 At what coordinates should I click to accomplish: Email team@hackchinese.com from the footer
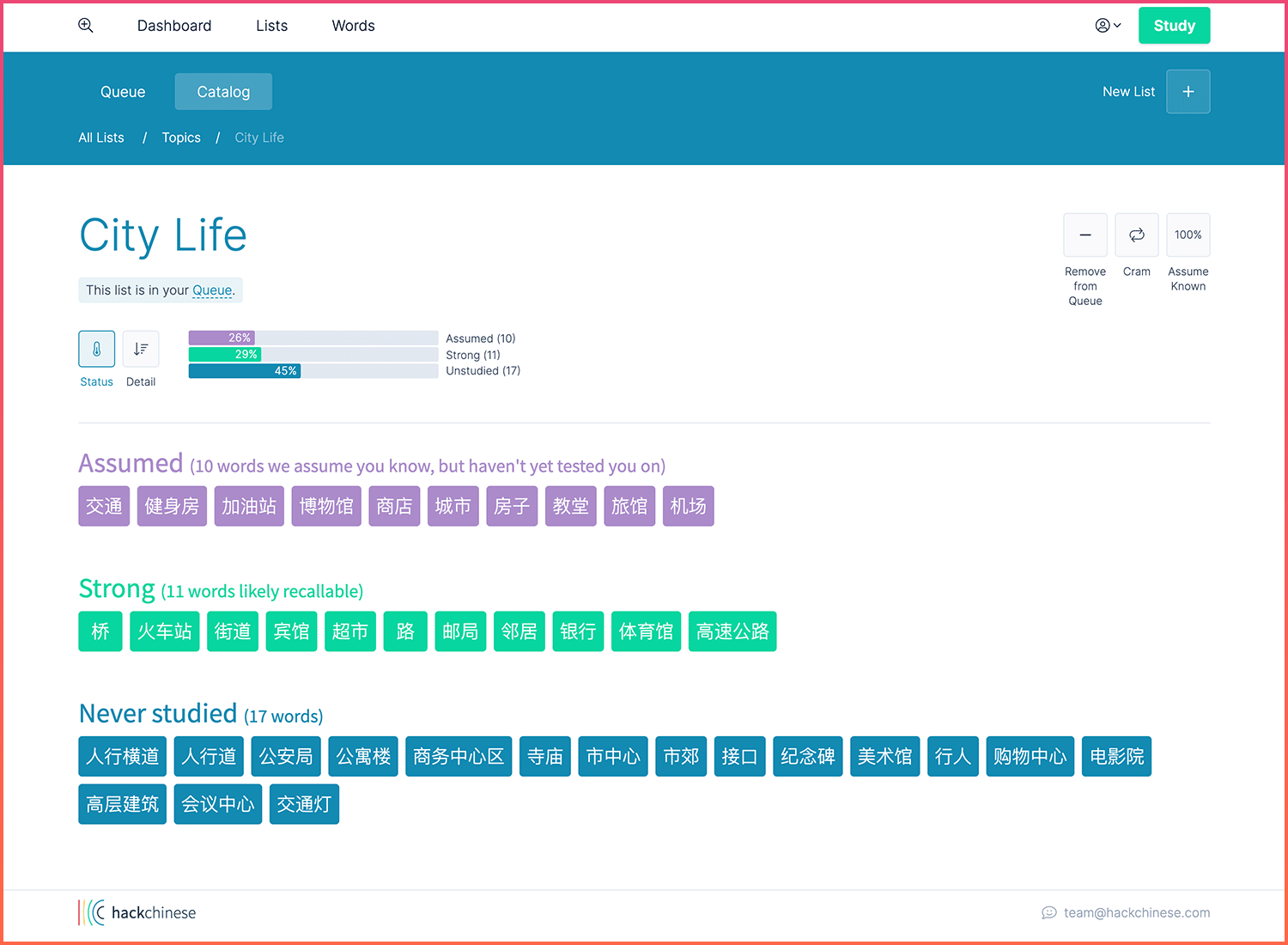point(1136,912)
